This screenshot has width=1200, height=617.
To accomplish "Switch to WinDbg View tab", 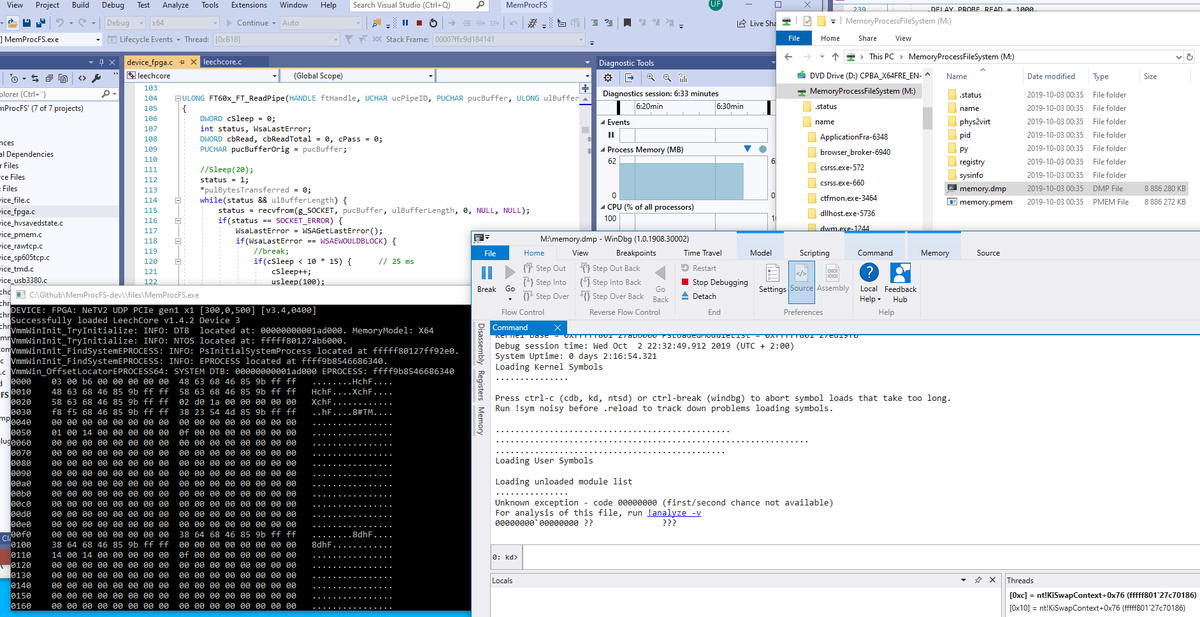I will pos(582,253).
